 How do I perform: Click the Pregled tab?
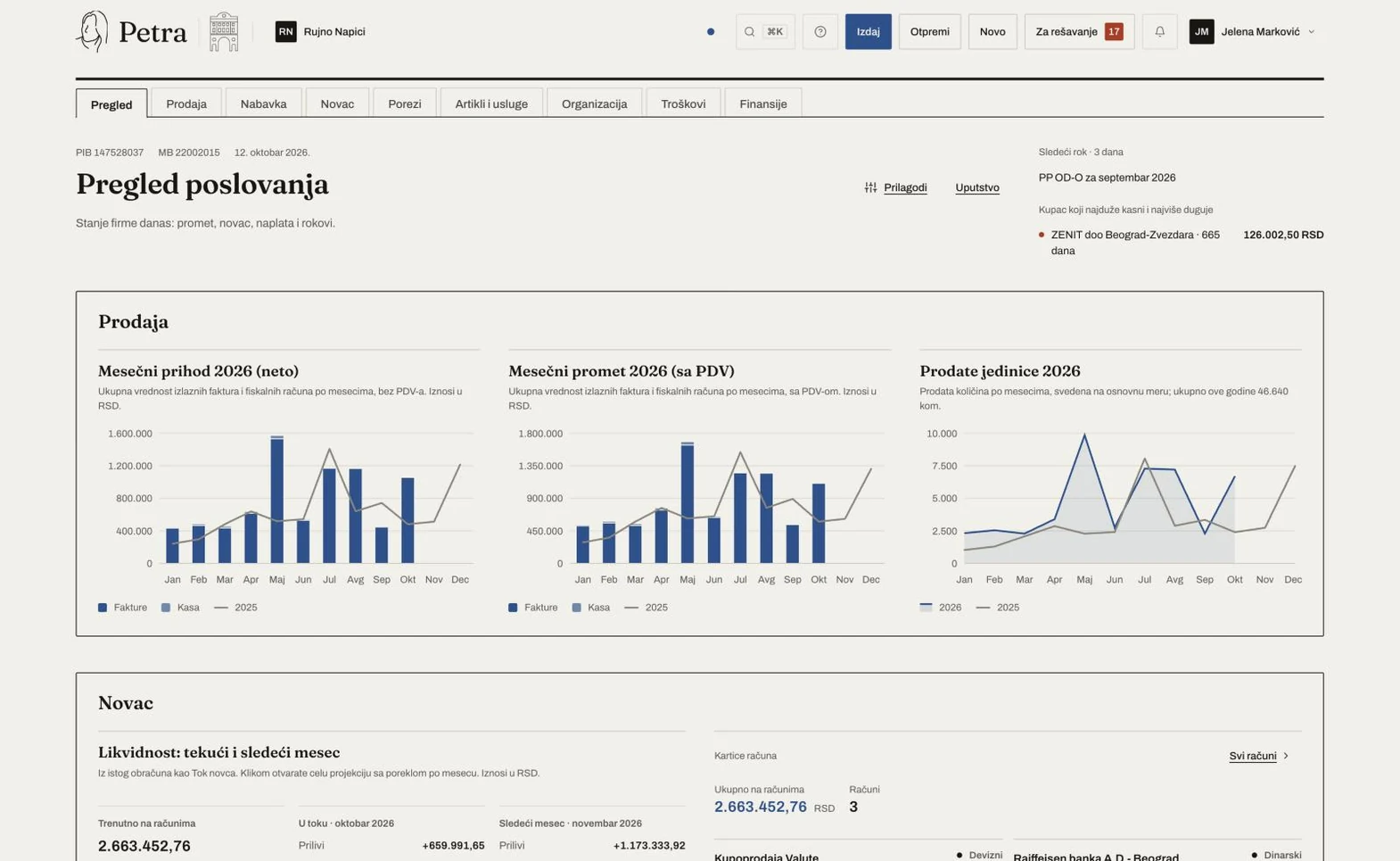tap(111, 104)
